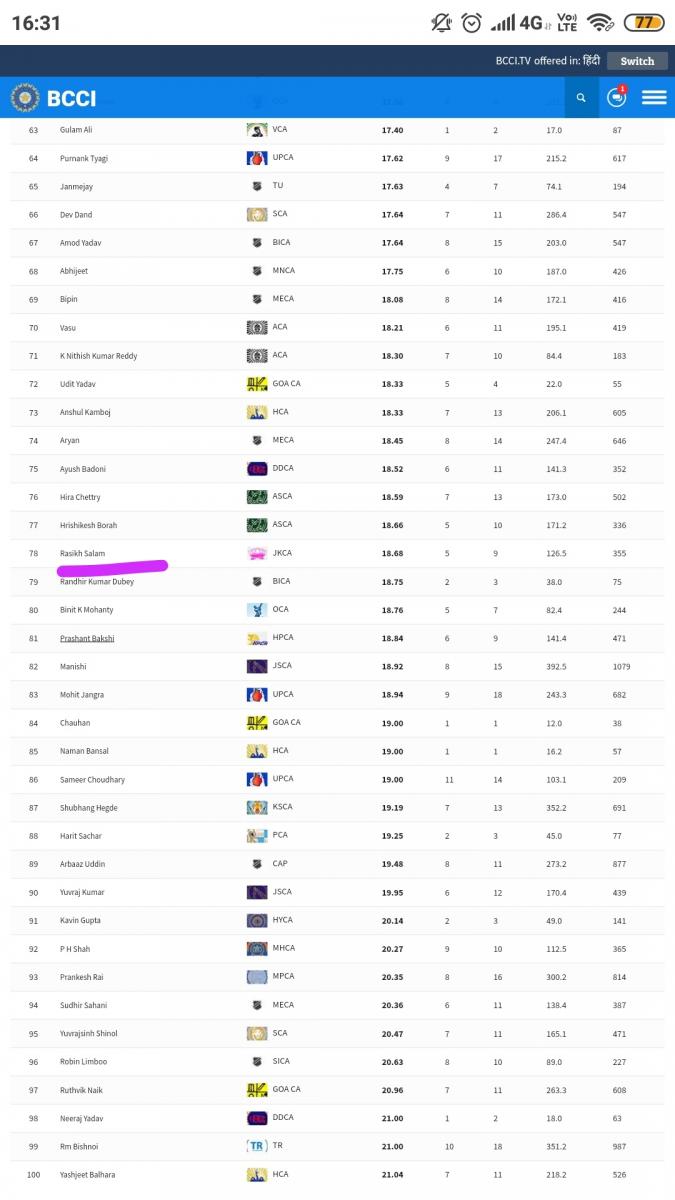The image size is (675, 1200).
Task: Click the UPCA logo in Purnank Tyagi row
Action: click(257, 158)
